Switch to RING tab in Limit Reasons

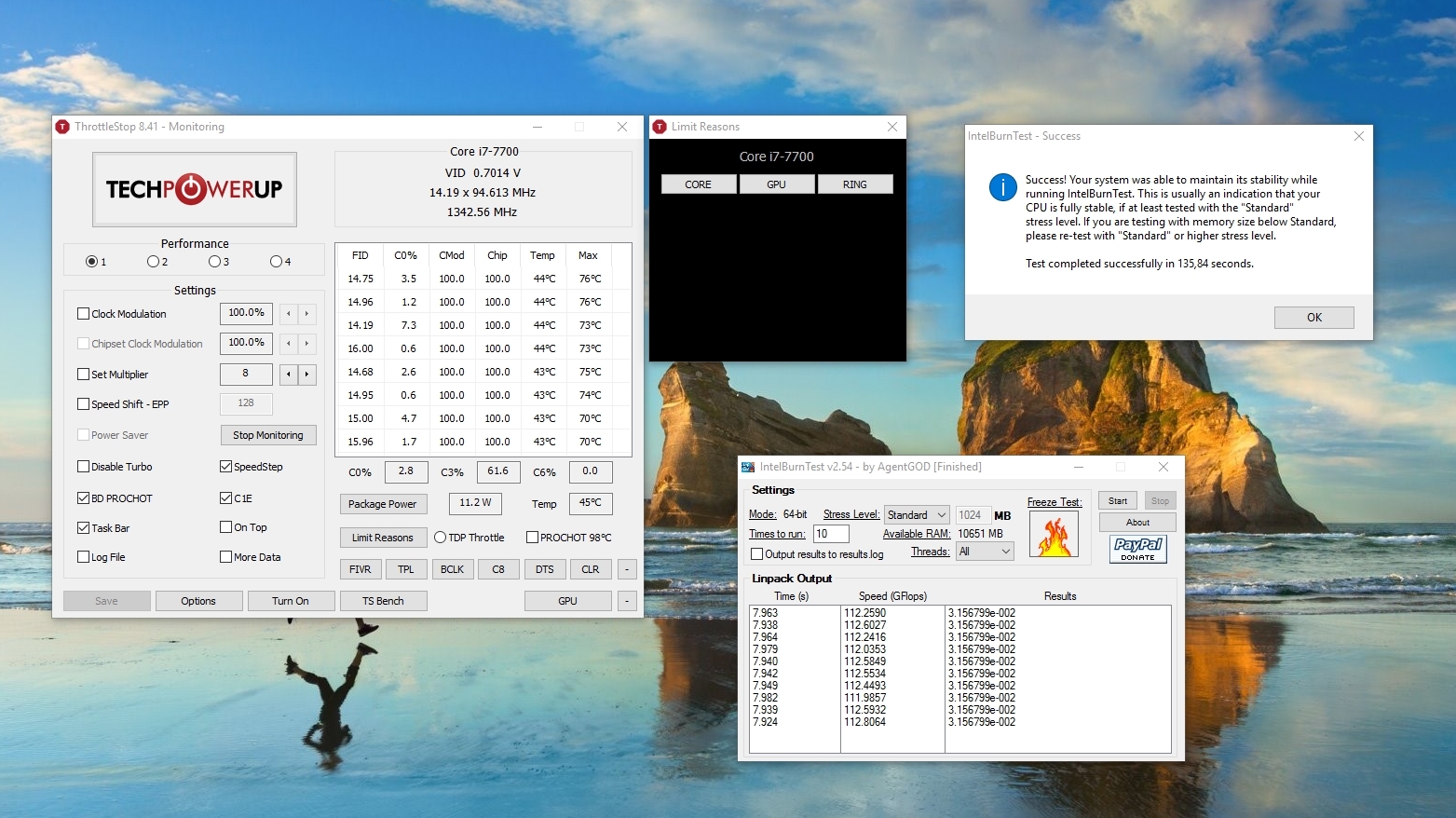coord(854,184)
